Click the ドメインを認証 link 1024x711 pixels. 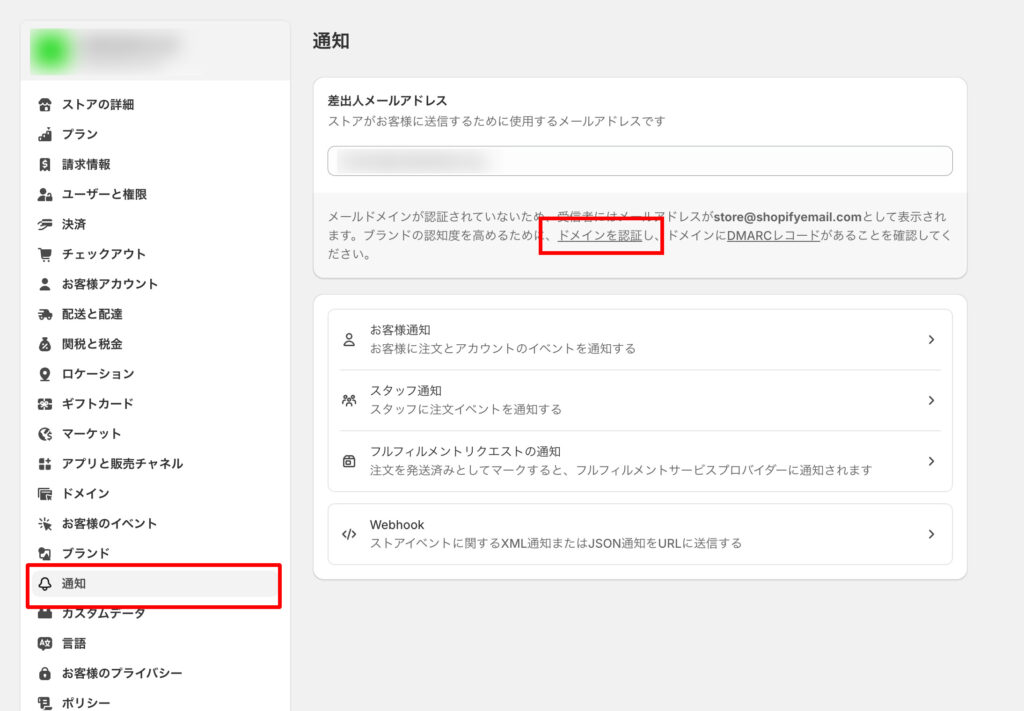(599, 236)
